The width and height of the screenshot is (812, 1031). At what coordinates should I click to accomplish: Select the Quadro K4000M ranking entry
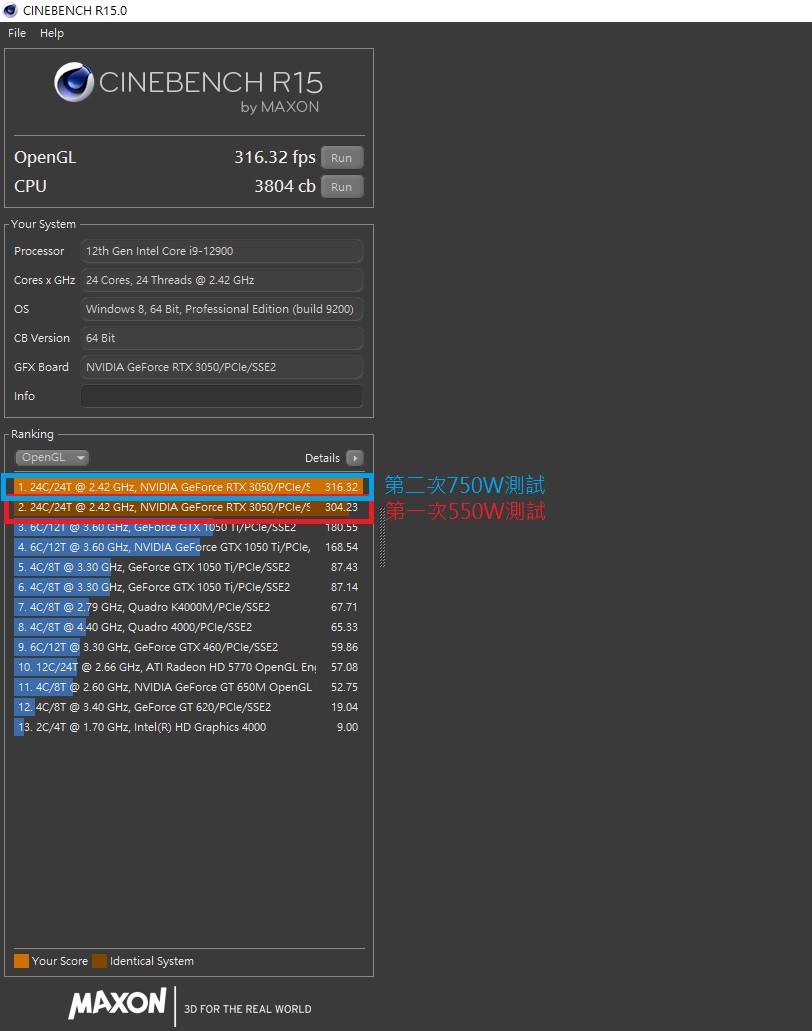pyautogui.click(x=188, y=607)
